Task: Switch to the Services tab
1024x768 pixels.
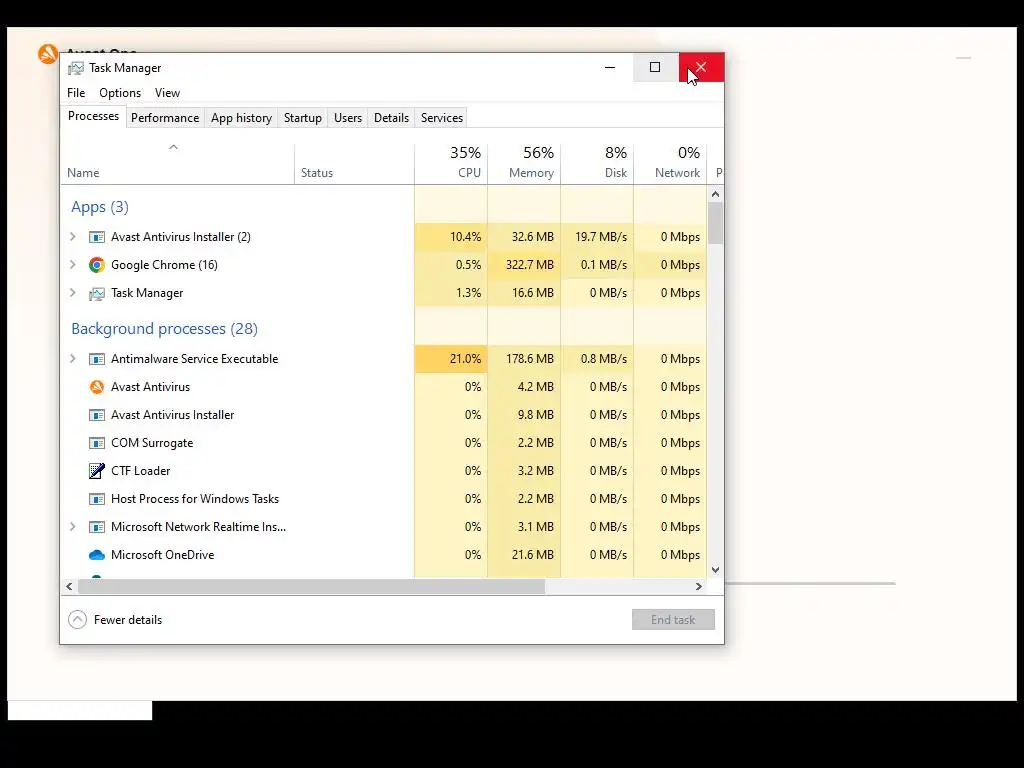Action: click(441, 118)
